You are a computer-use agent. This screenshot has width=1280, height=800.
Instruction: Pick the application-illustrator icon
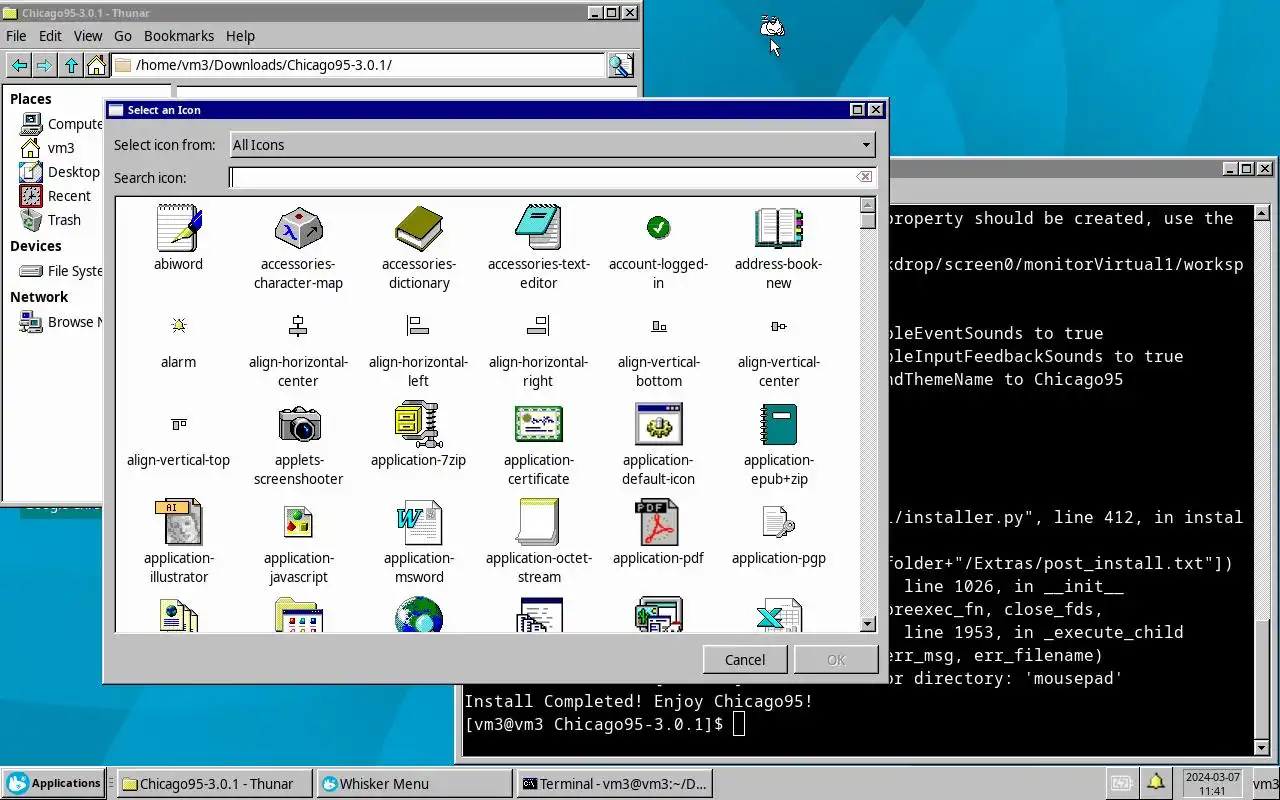point(179,522)
